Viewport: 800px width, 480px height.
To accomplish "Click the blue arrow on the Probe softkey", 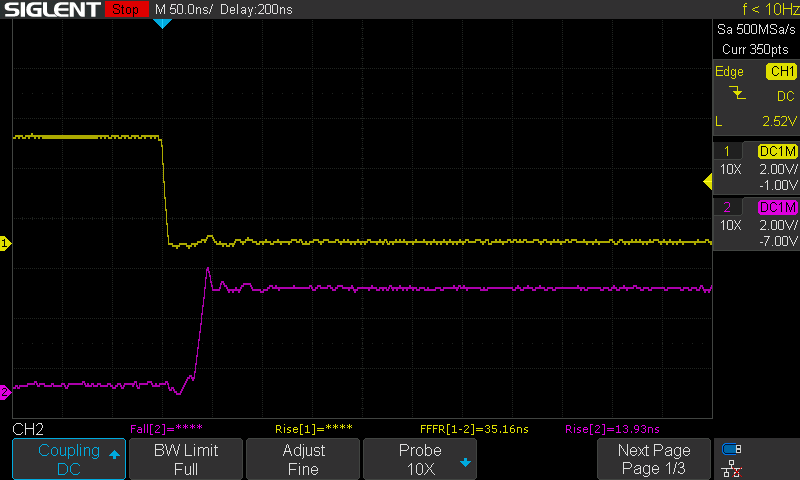I will pos(465,462).
